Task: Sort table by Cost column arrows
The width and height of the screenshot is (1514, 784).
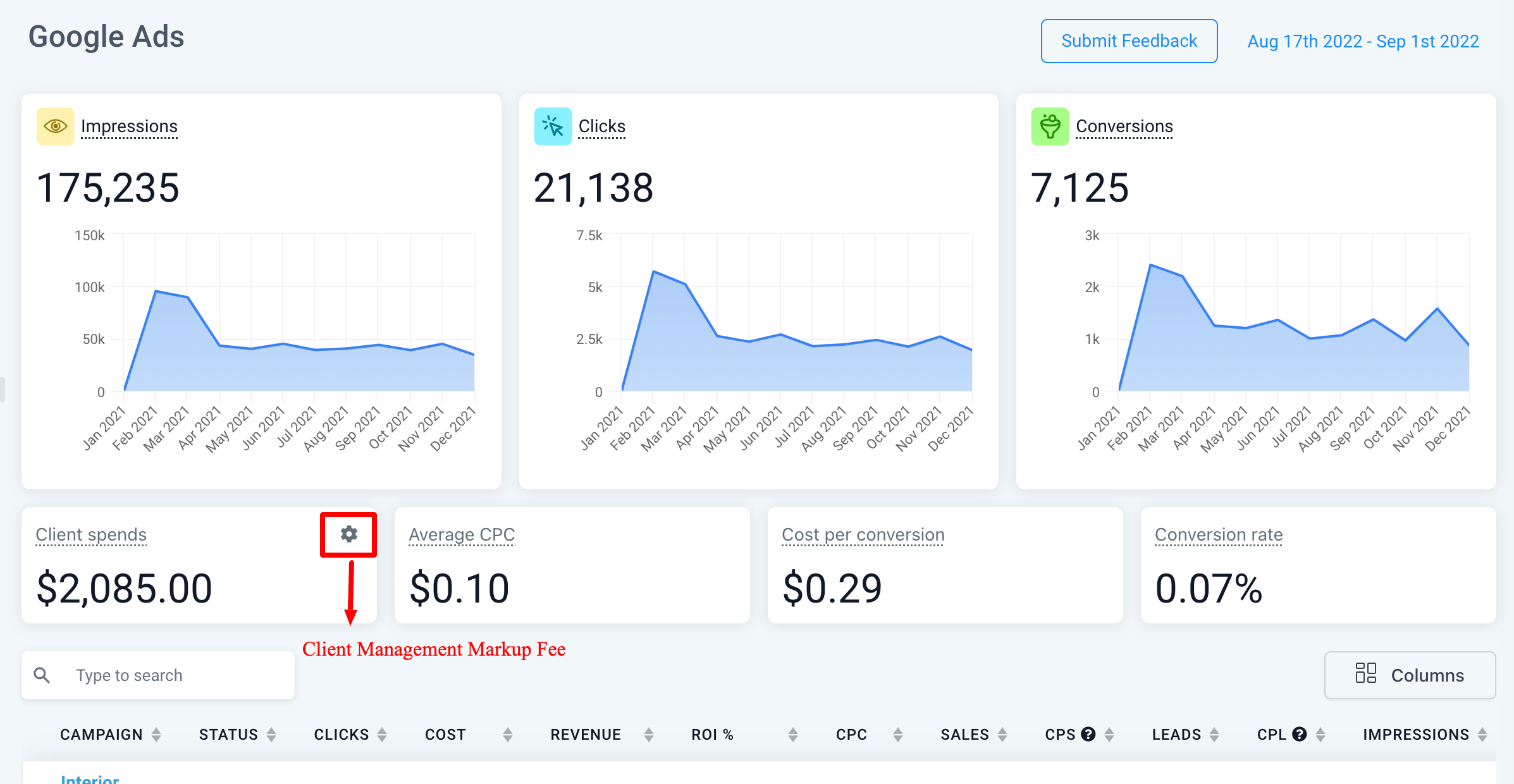Action: [508, 735]
